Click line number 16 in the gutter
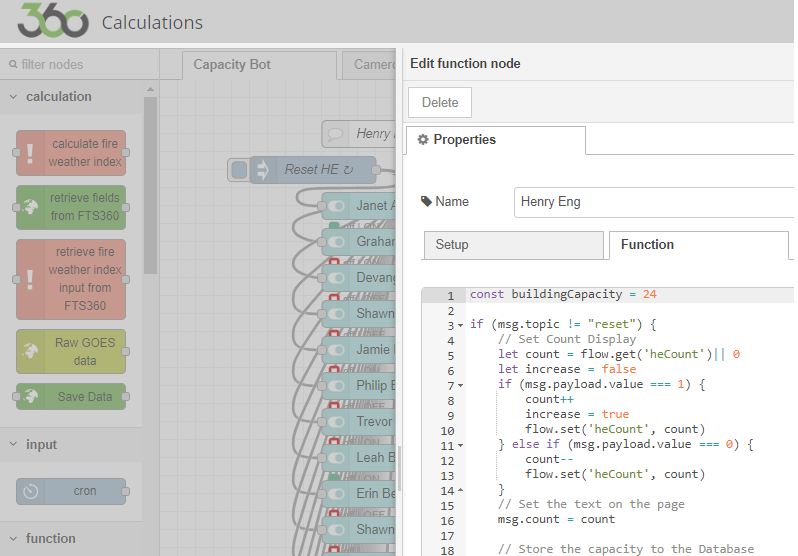The width and height of the screenshot is (798, 556). [447, 521]
